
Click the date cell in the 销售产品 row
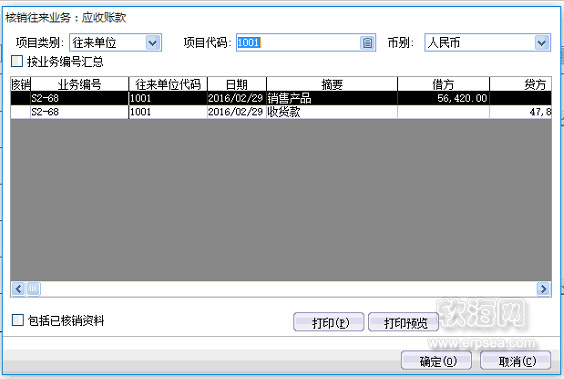pos(237,98)
